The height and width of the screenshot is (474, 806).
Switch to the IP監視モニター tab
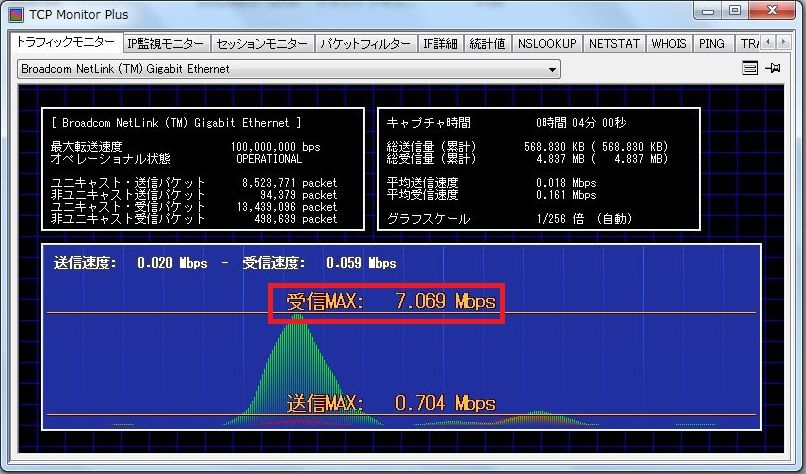(166, 44)
